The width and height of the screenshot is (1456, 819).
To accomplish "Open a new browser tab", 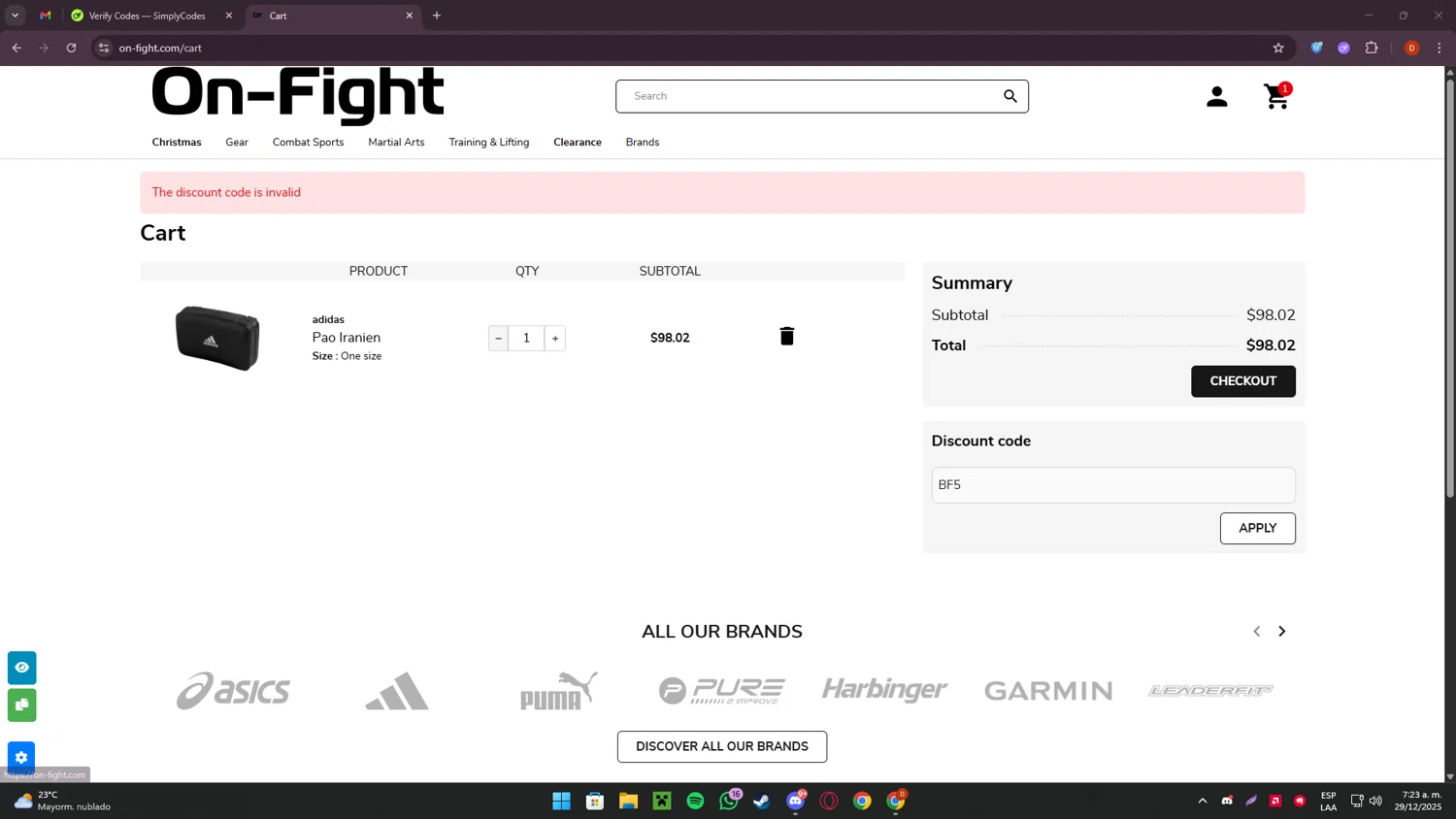I will [x=437, y=16].
